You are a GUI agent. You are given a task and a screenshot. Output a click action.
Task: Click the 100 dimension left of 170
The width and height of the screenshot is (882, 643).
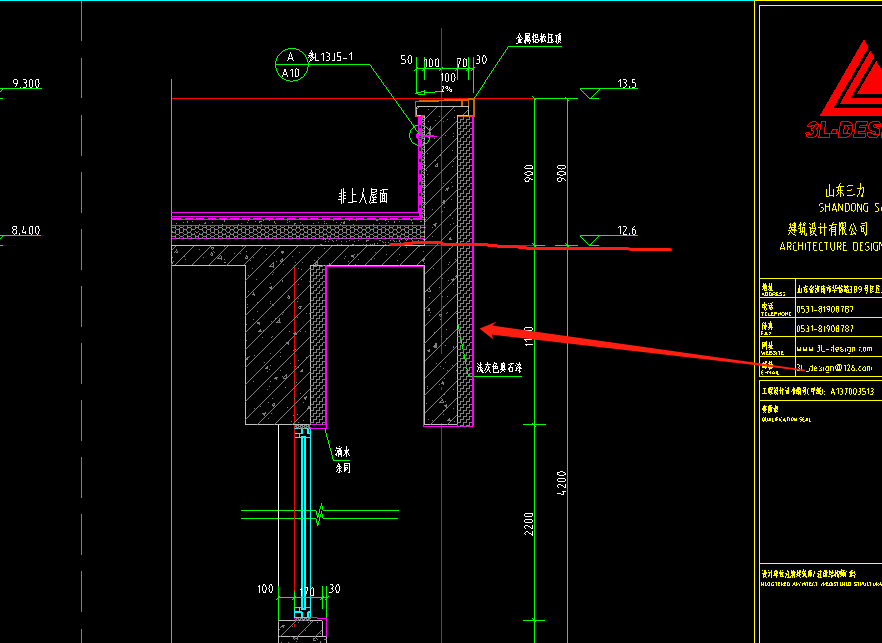pos(265,588)
